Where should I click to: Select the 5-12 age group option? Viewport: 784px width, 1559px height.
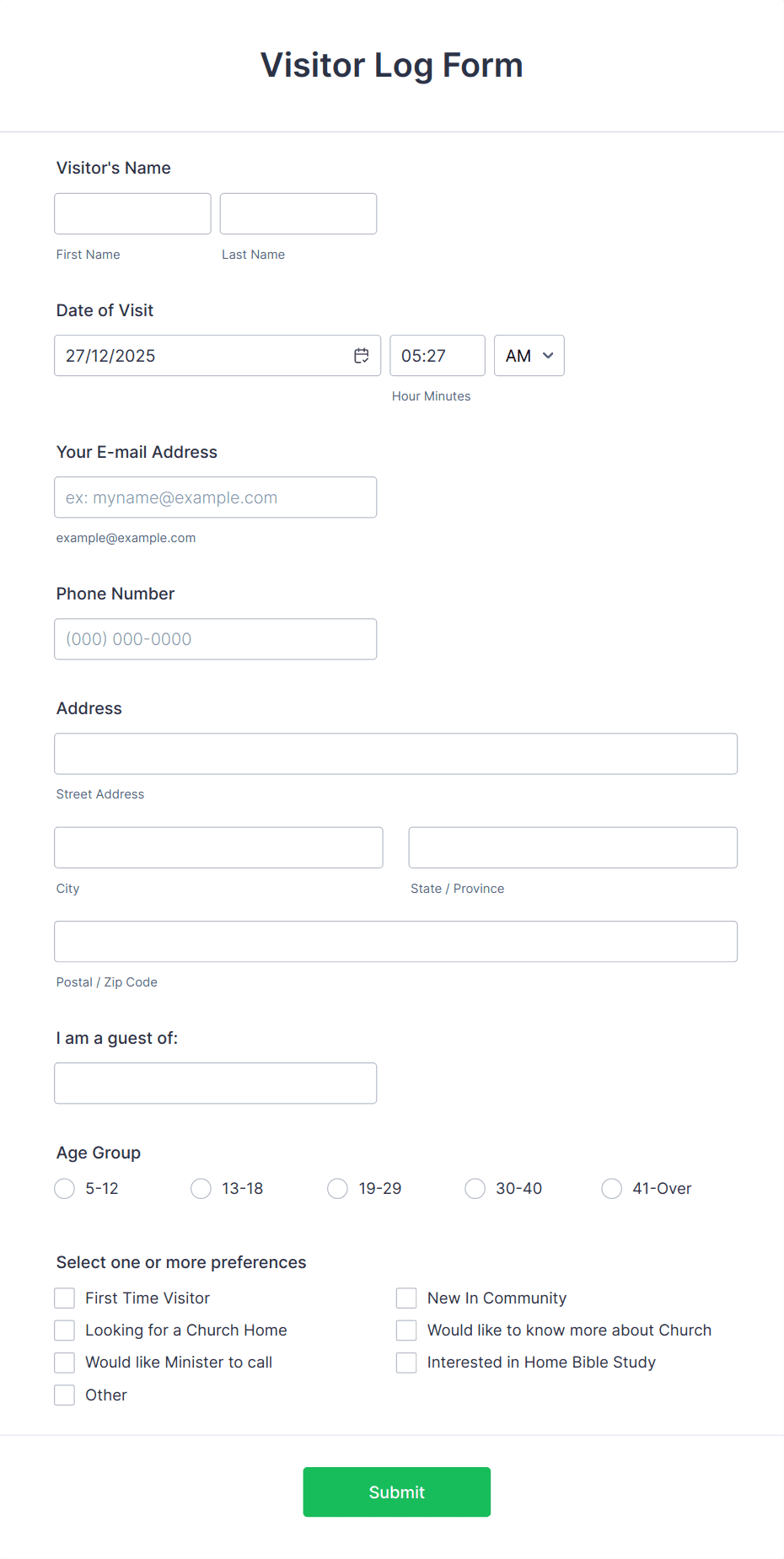point(64,1188)
